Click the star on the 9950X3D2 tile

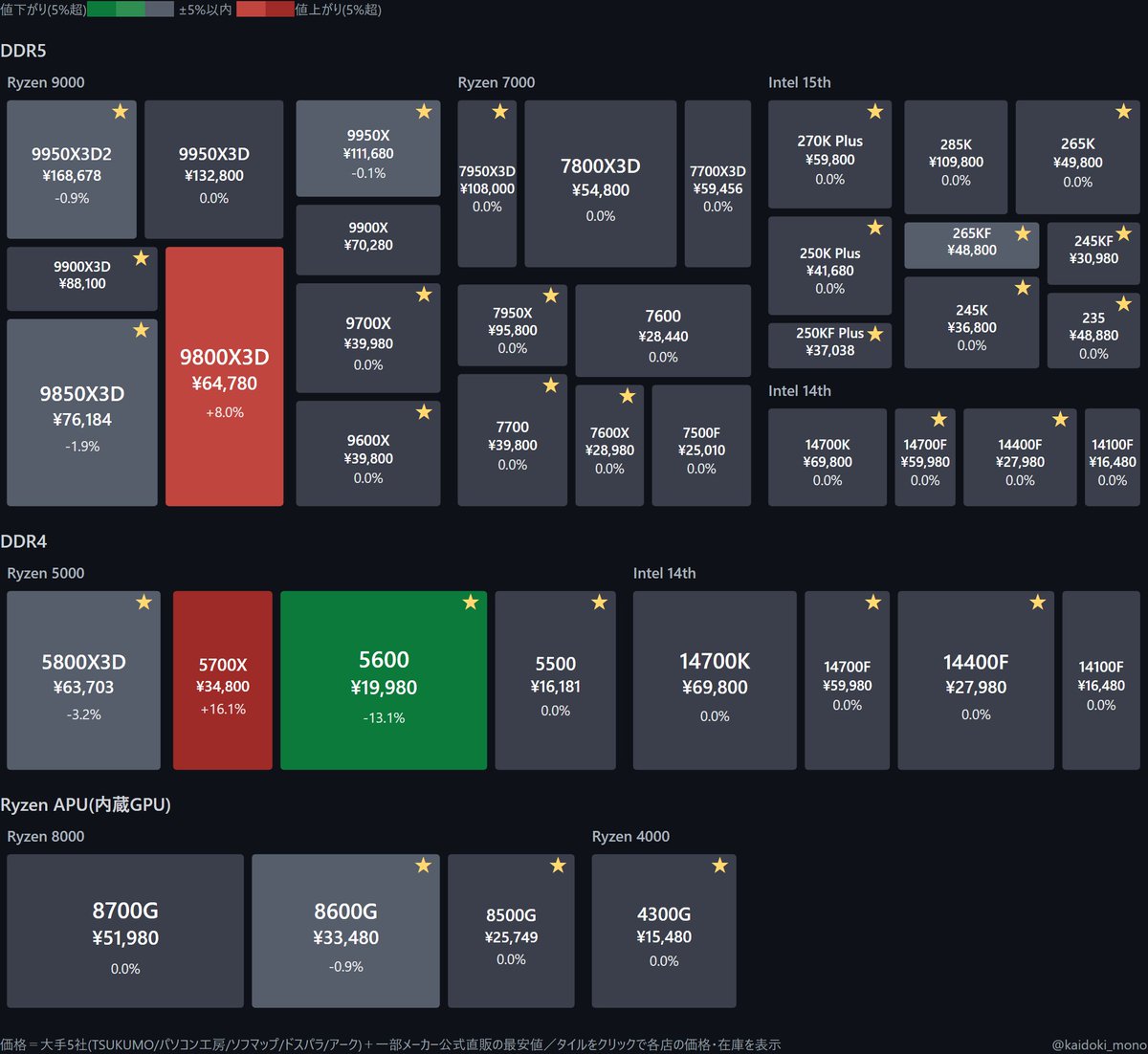coord(121,112)
